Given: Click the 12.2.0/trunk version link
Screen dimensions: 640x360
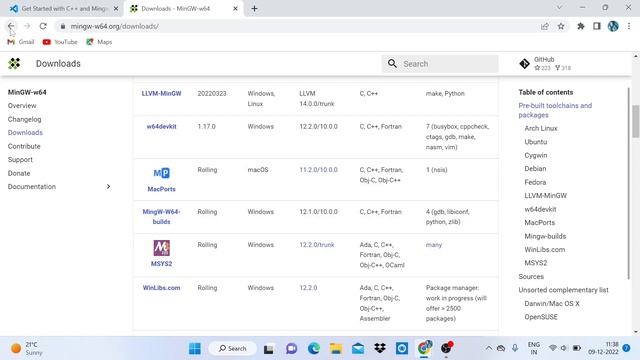Looking at the screenshot, I should 317,245.
